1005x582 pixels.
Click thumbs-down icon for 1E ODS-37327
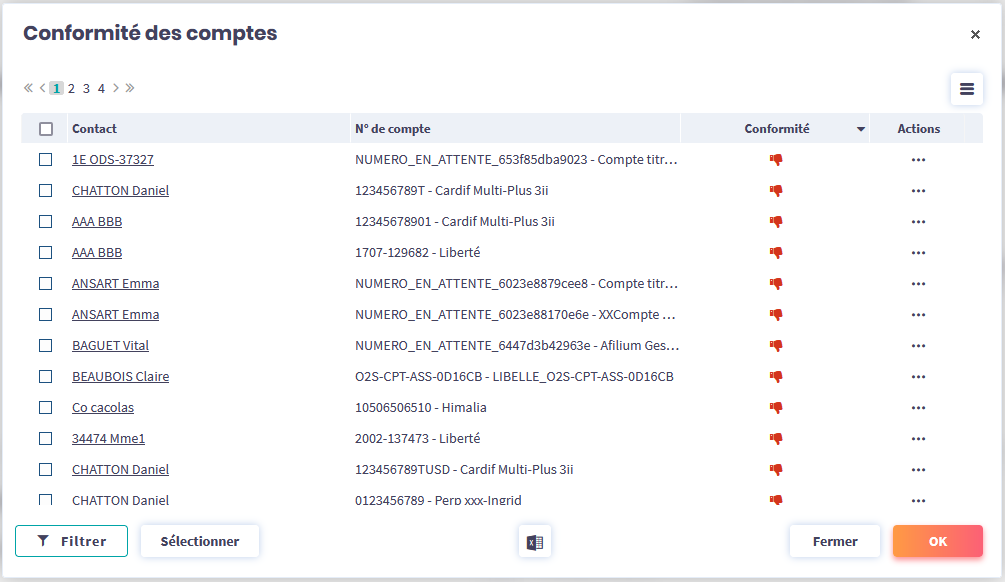pyautogui.click(x=775, y=160)
